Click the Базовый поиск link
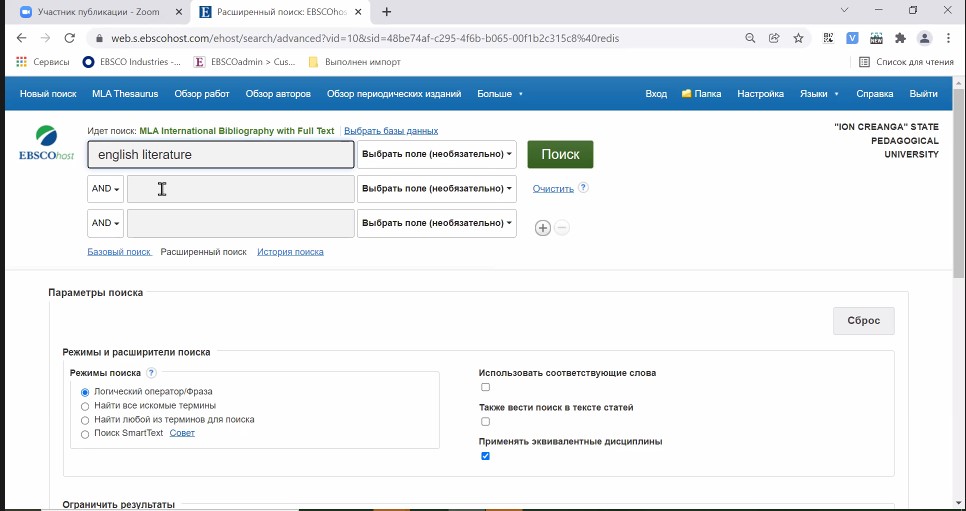Viewport: 966px width, 511px height. click(119, 251)
